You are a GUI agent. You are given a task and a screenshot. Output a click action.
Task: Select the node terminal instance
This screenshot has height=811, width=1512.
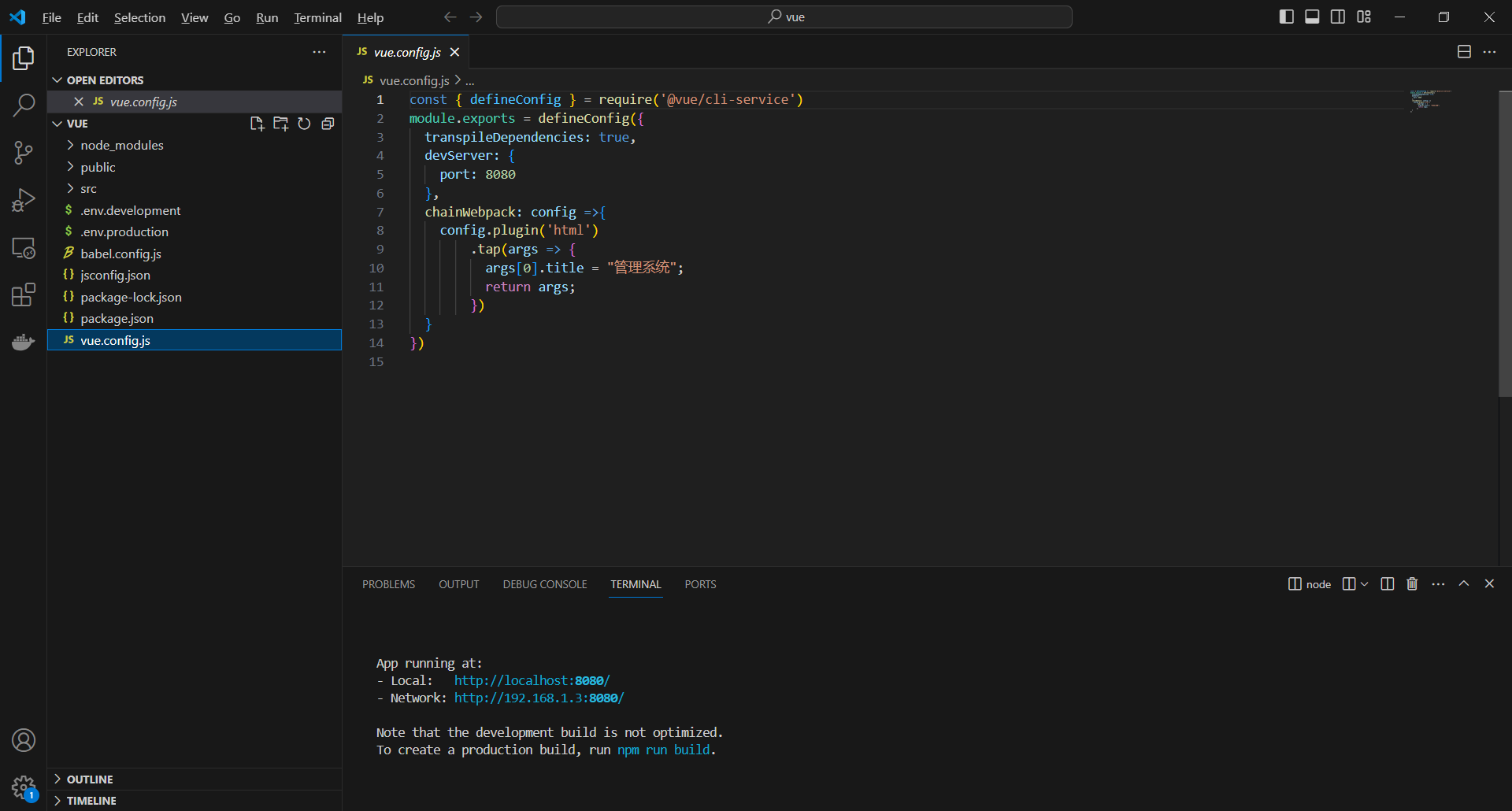[1310, 584]
